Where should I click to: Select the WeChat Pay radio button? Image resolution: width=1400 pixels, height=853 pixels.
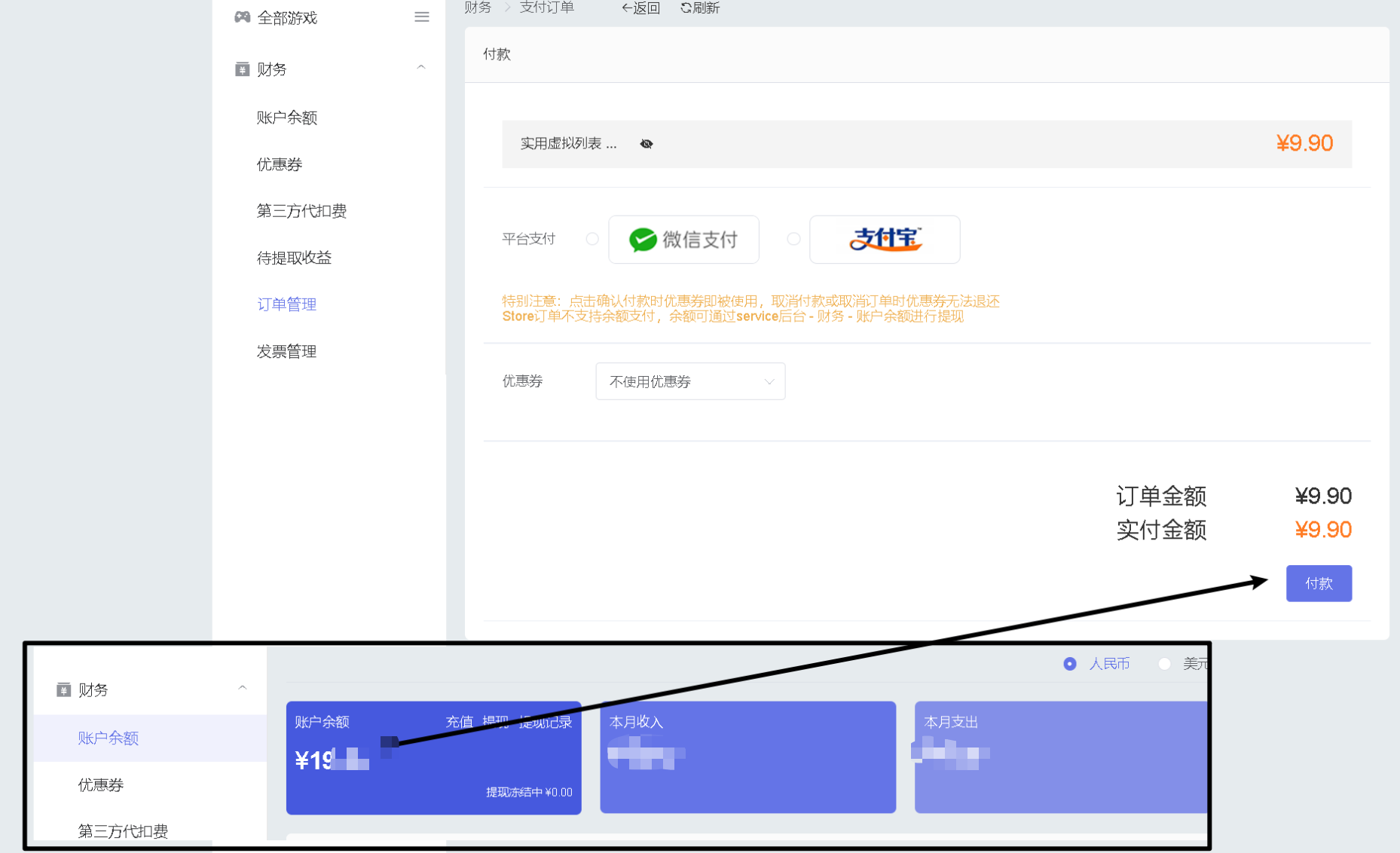click(592, 239)
